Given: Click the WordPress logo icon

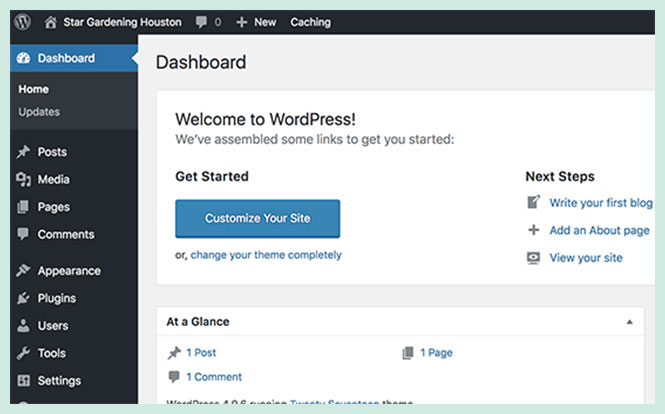Looking at the screenshot, I should [x=23, y=22].
